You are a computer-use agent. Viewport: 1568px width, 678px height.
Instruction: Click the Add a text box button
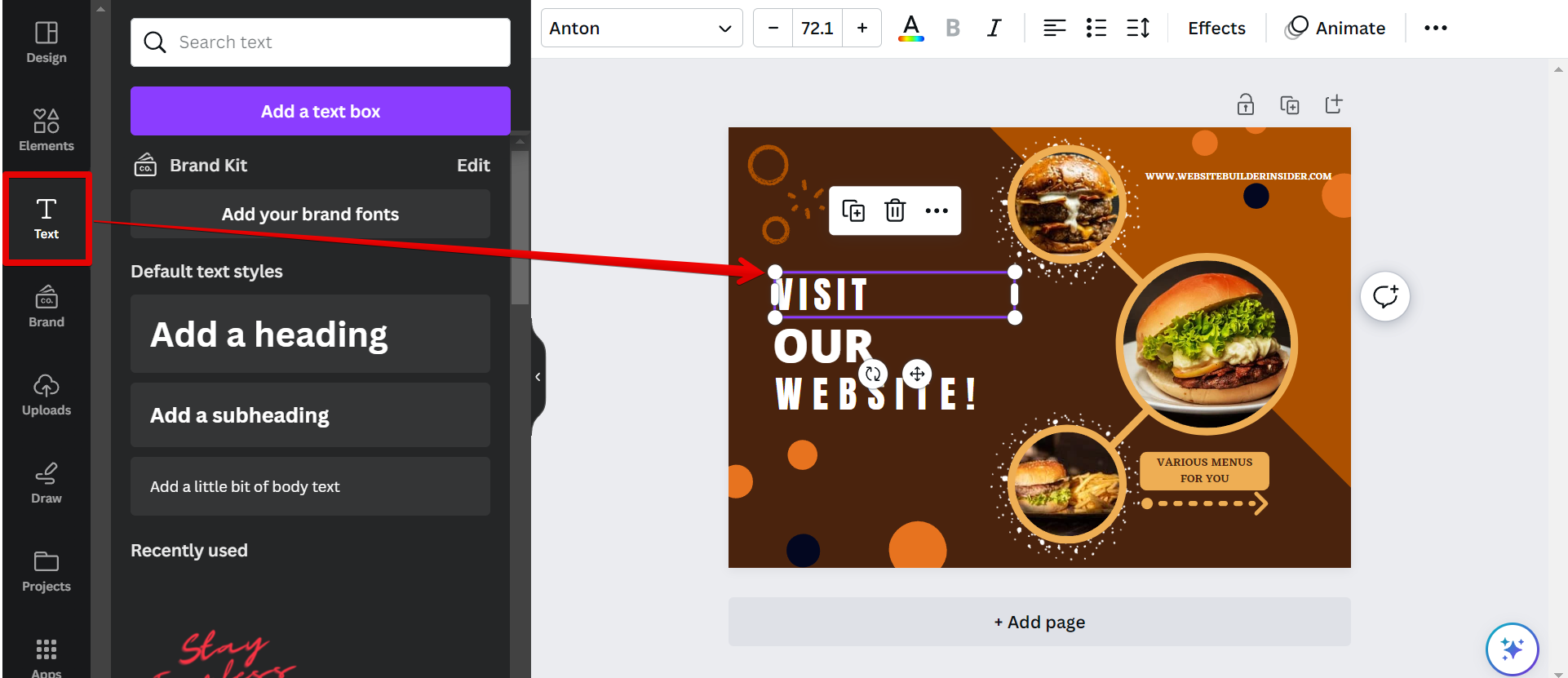[320, 111]
